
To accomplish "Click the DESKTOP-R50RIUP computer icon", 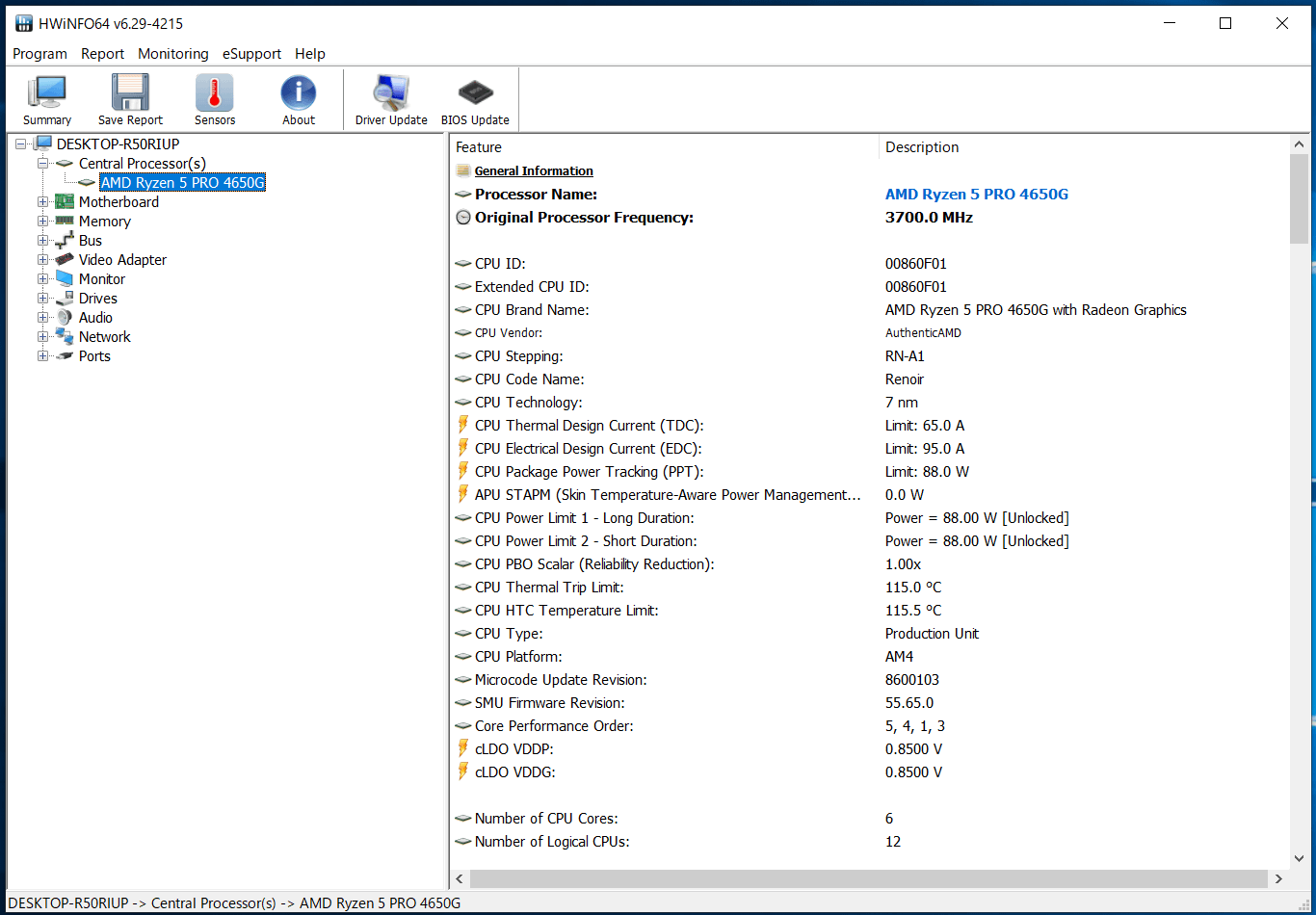I will tap(42, 144).
